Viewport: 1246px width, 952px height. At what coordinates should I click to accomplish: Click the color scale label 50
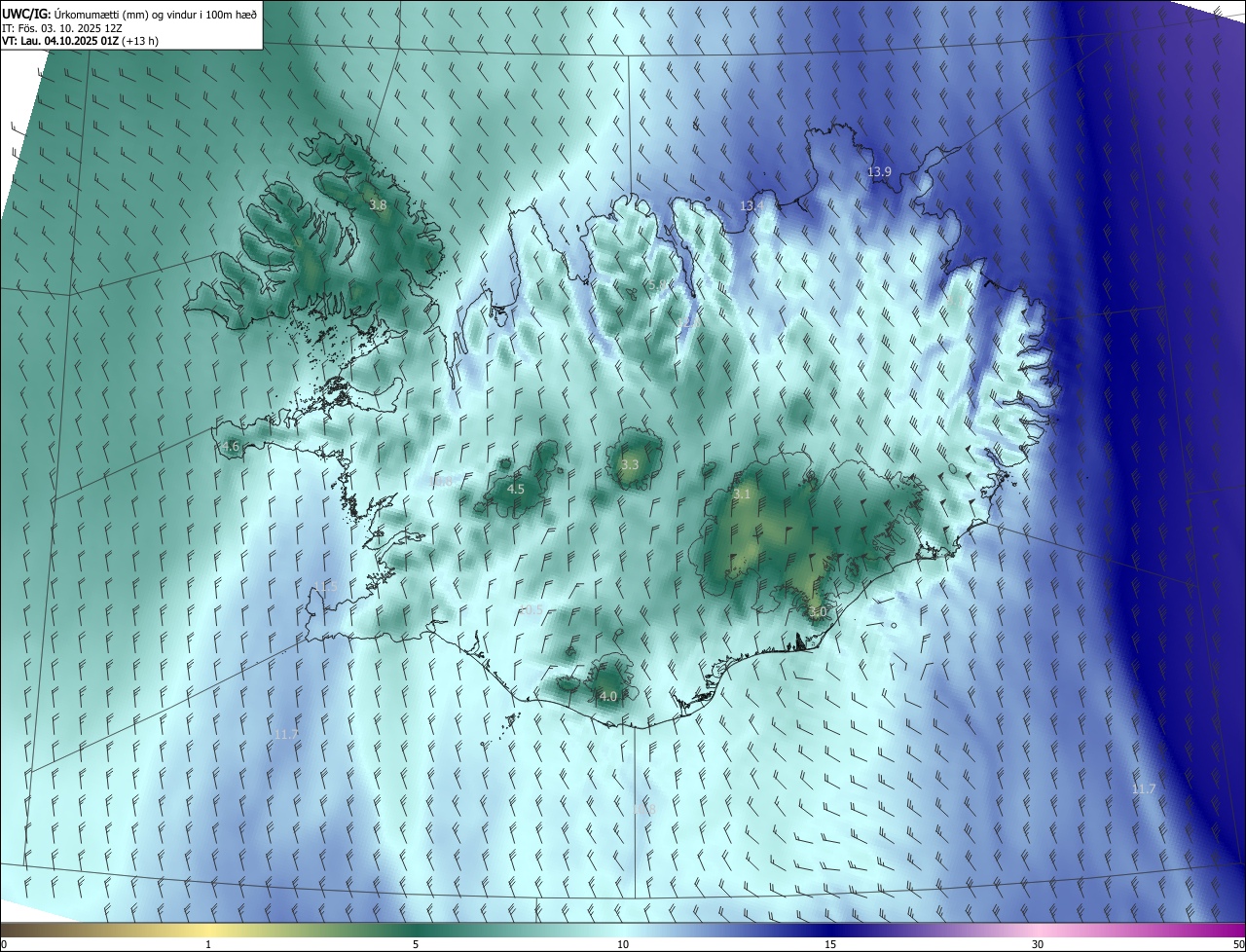coord(1238,945)
